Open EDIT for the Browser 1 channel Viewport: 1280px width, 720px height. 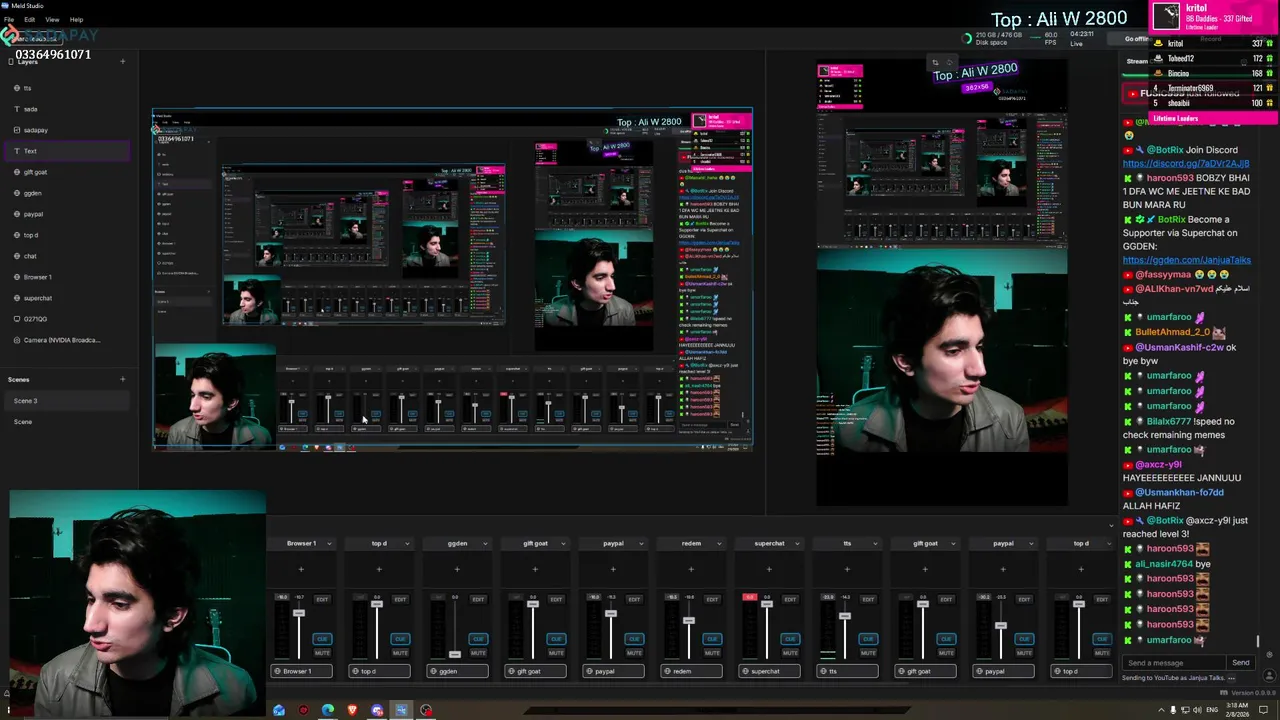(322, 599)
